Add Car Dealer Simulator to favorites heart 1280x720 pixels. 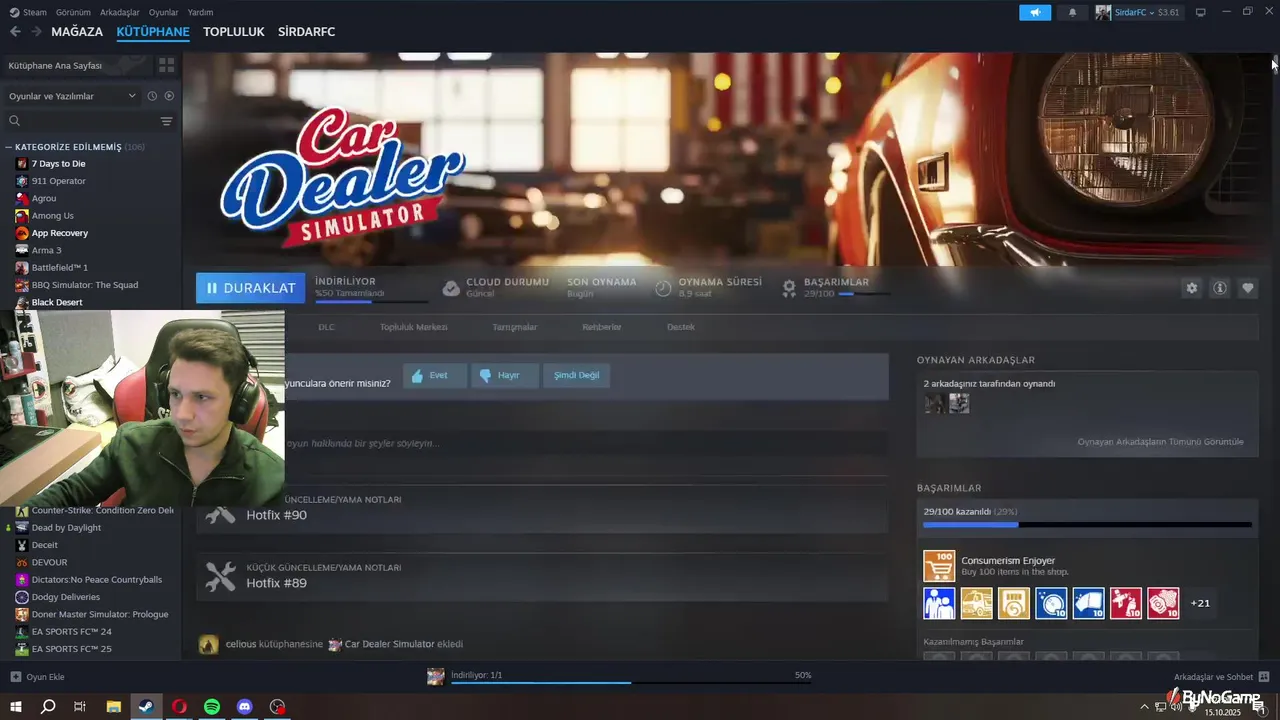(1248, 288)
